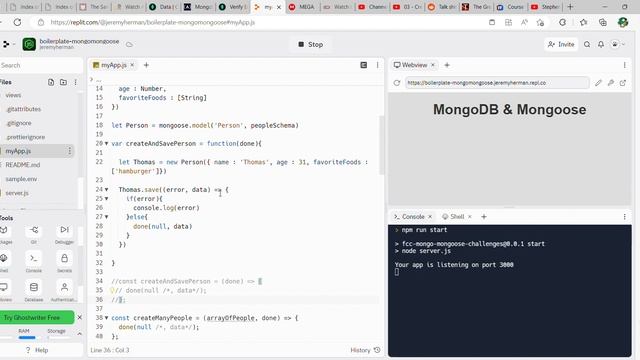This screenshot has height=360, width=640.
Task: Close the myApp.js editor tab
Action: coord(132,65)
